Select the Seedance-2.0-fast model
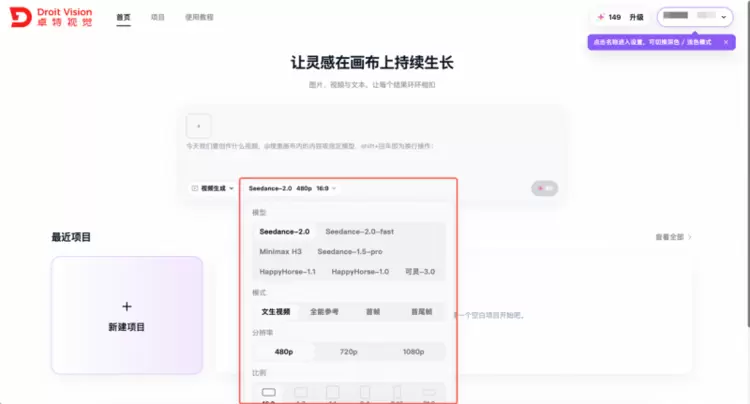Screen dimensions: 750x404 tap(360, 231)
